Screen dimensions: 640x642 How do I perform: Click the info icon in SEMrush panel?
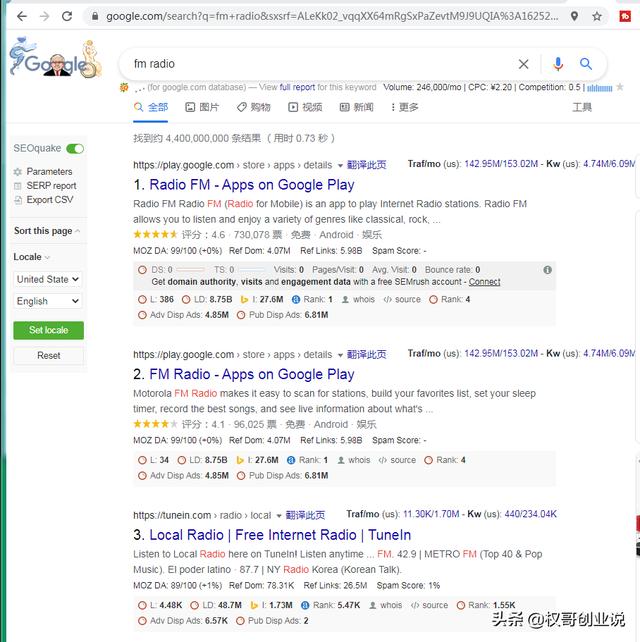(x=547, y=270)
